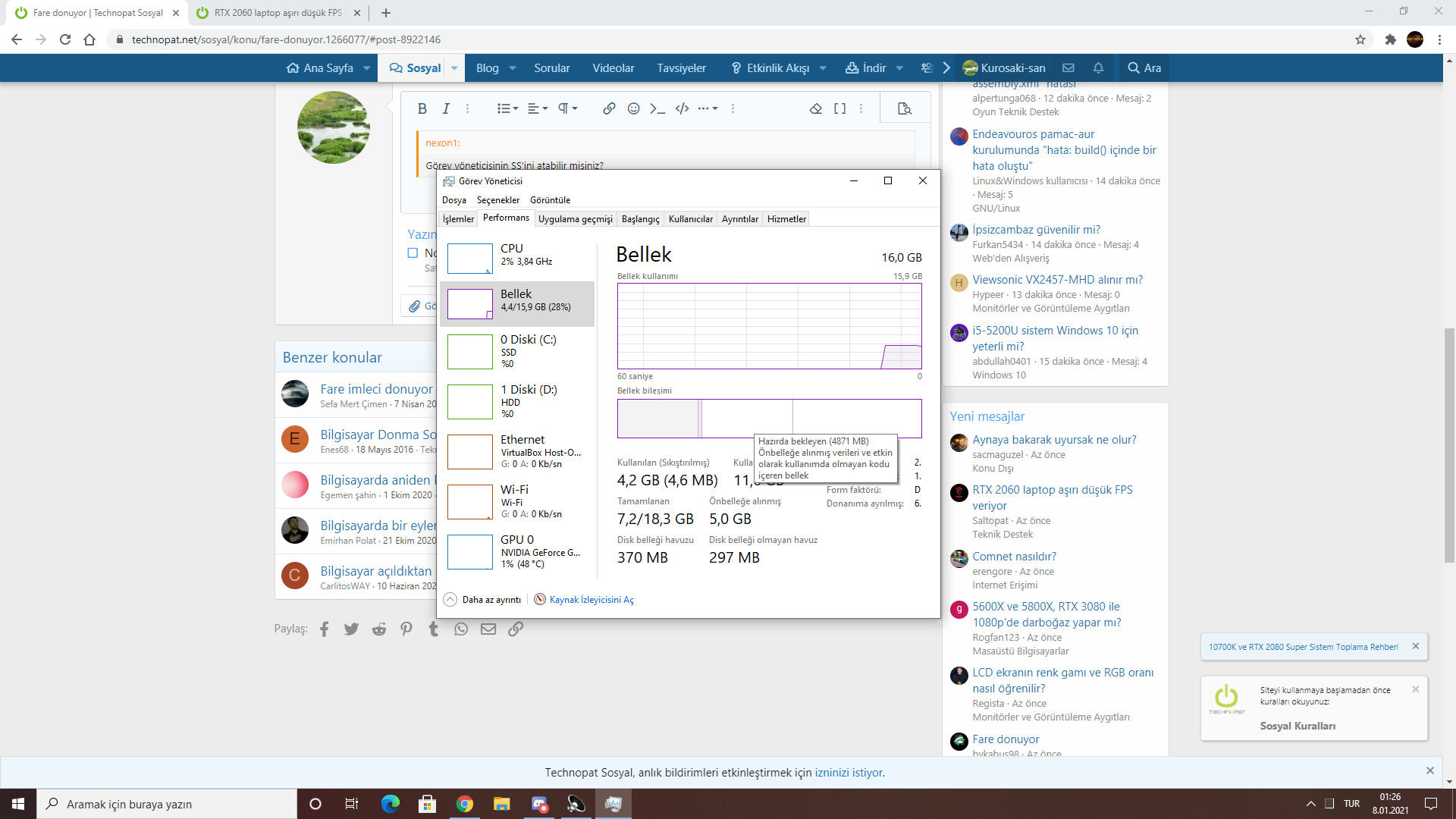Image resolution: width=1456 pixels, height=819 pixels.
Task: Click the eraser remove formatting icon
Action: pos(815,108)
